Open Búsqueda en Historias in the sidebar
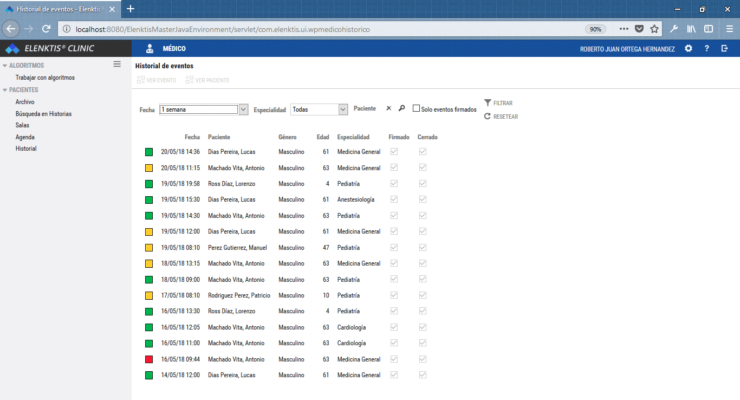The width and height of the screenshot is (740, 400). point(43,113)
